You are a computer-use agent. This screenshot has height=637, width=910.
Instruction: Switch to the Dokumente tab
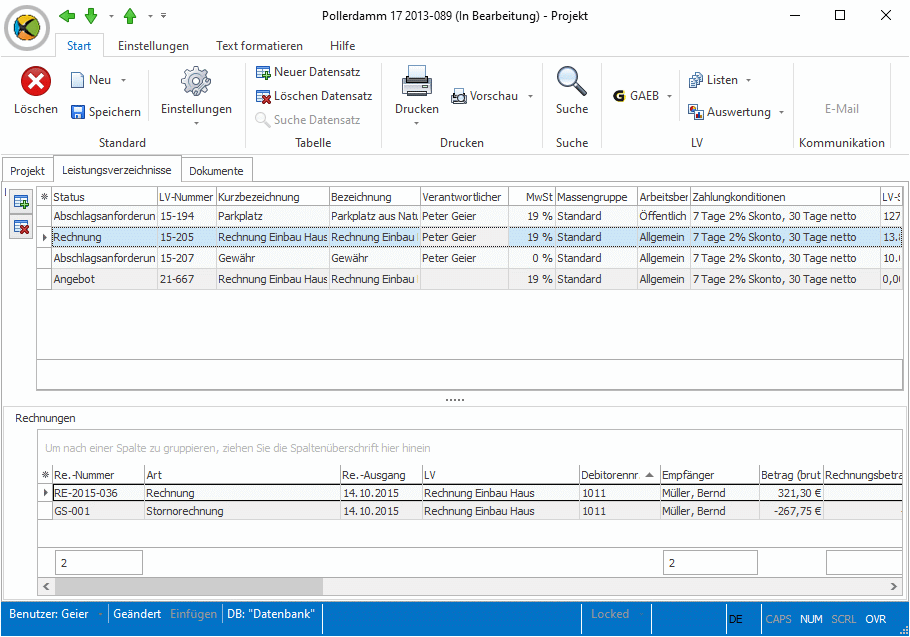pyautogui.click(x=216, y=171)
